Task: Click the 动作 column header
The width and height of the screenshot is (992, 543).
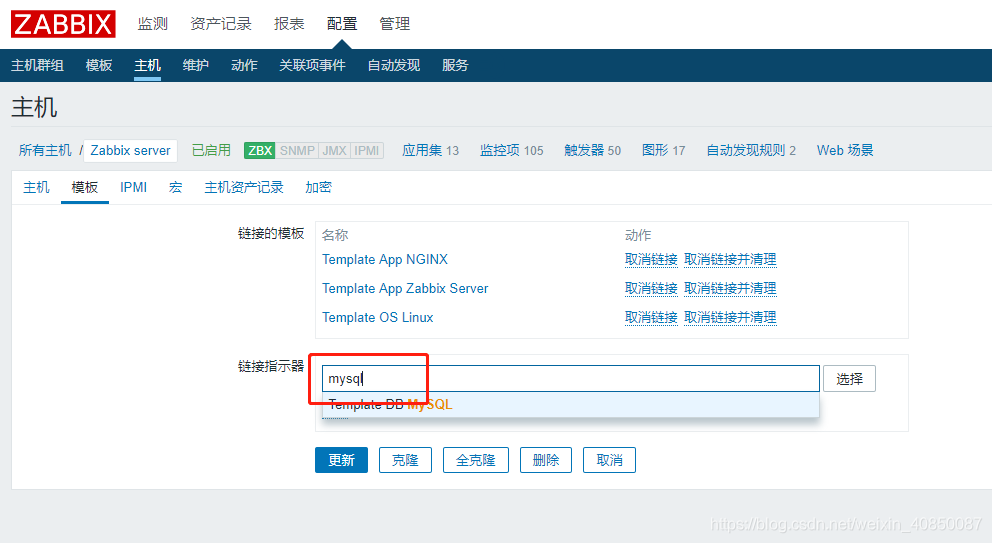Action: [x=638, y=235]
